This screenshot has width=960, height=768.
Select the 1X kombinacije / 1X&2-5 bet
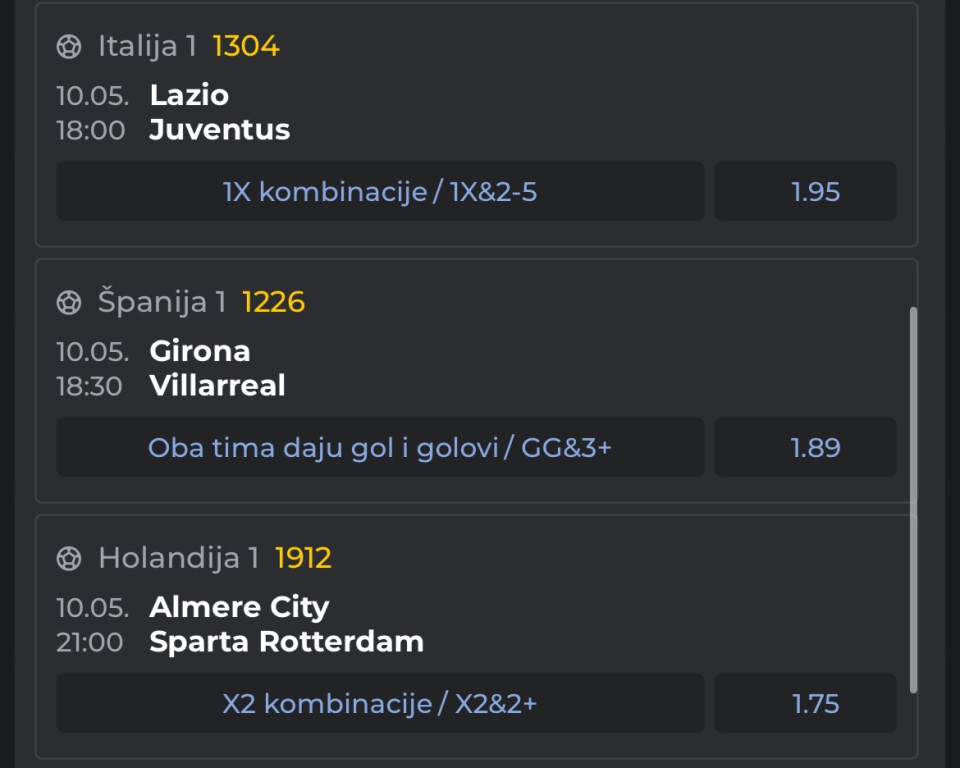point(380,192)
